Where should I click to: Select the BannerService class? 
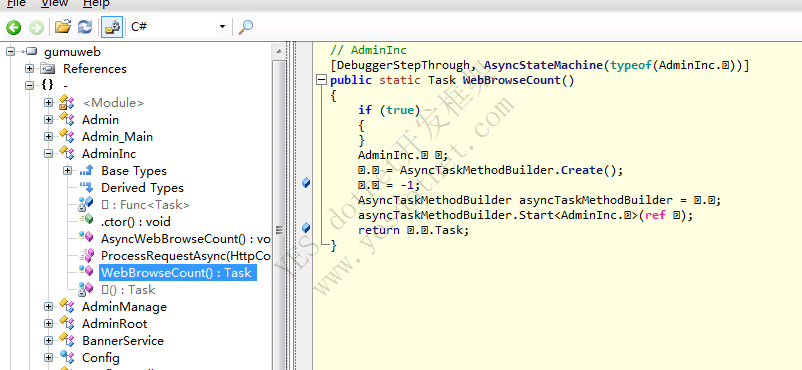coord(123,340)
